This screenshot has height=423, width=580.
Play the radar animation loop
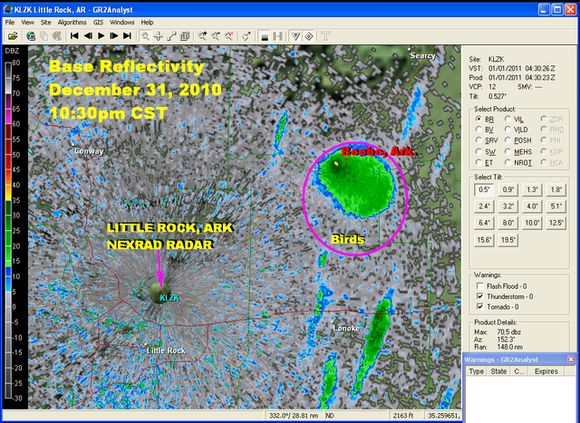(101, 36)
